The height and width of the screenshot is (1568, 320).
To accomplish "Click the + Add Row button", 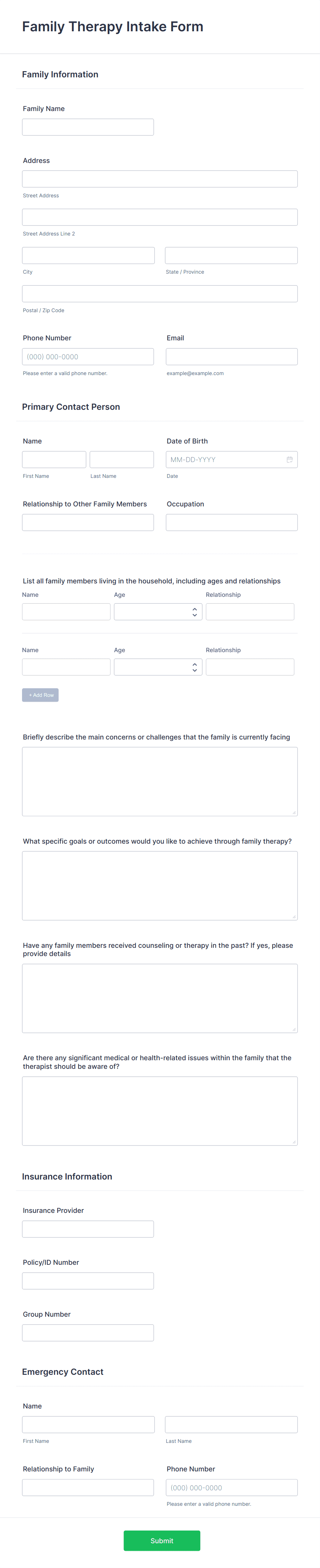I will coord(40,694).
